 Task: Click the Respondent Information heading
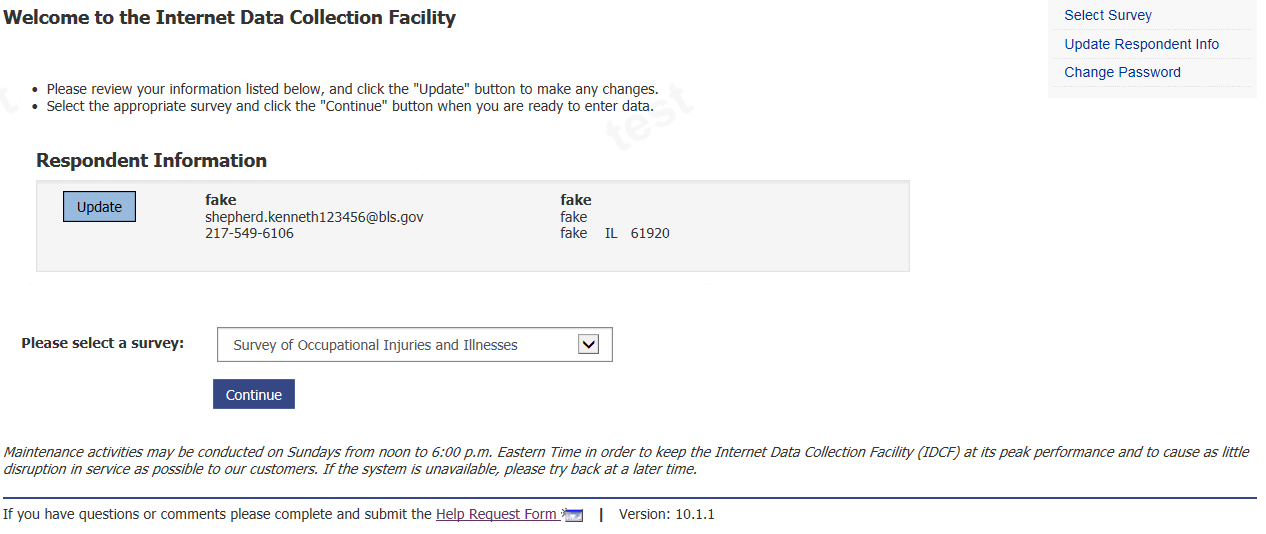click(151, 160)
